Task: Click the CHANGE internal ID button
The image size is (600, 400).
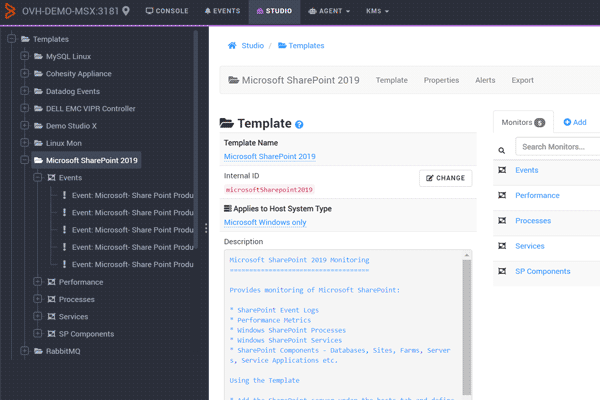Action: tap(445, 178)
